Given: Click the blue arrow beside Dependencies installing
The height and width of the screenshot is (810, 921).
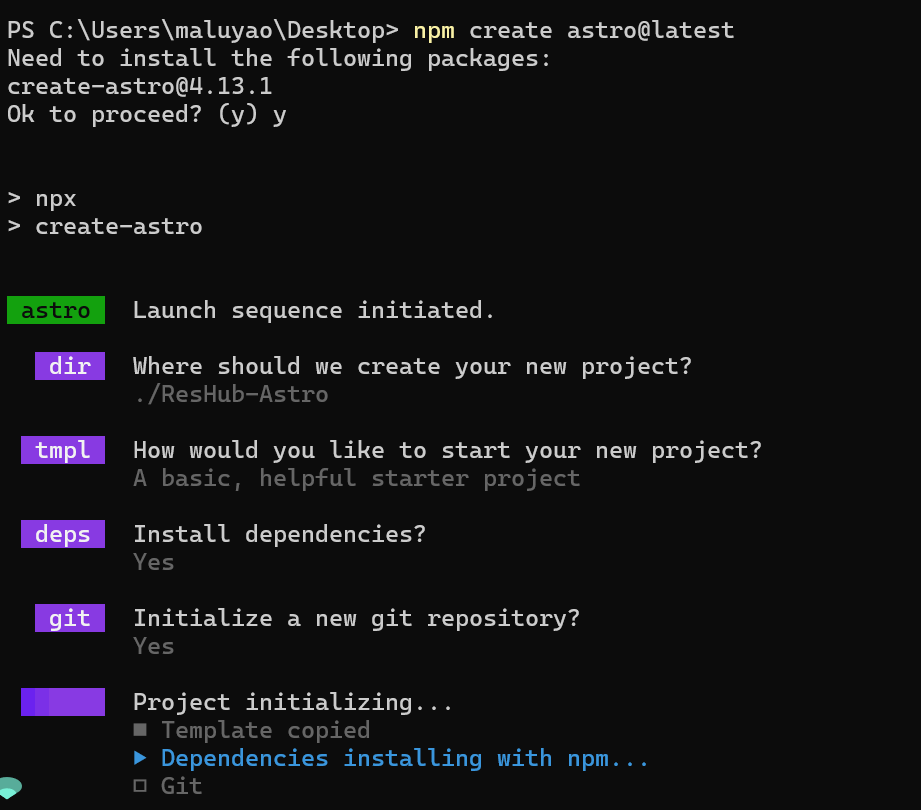Looking at the screenshot, I should pyautogui.click(x=140, y=758).
